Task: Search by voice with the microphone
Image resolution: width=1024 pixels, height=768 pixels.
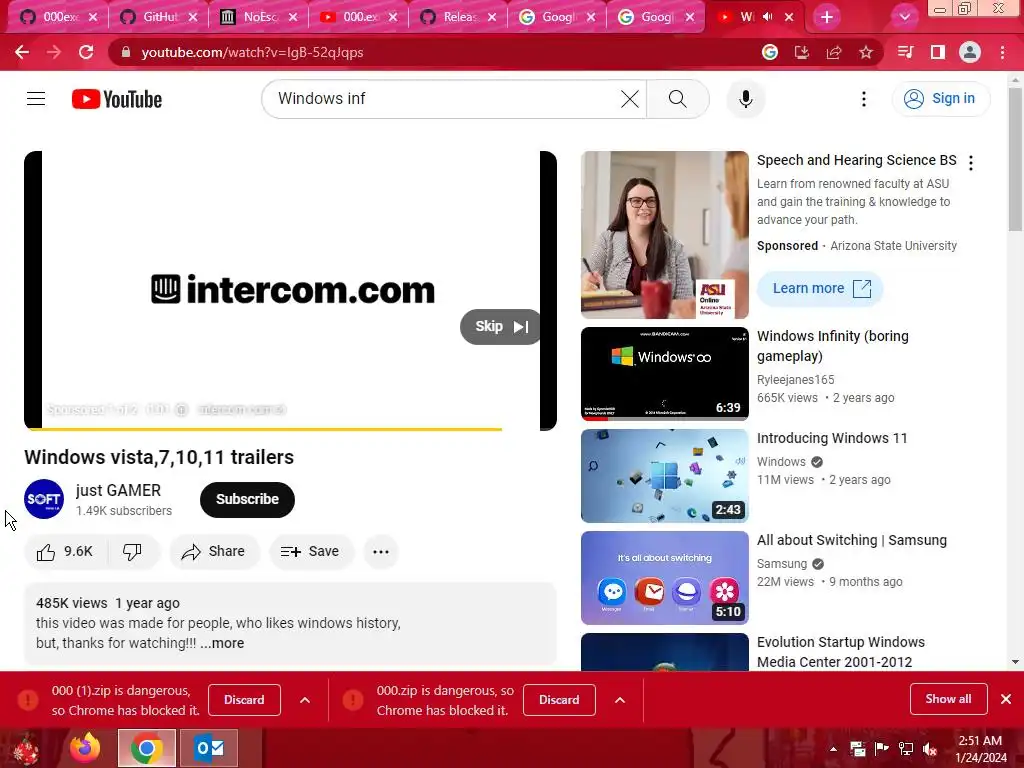Action: (x=746, y=99)
